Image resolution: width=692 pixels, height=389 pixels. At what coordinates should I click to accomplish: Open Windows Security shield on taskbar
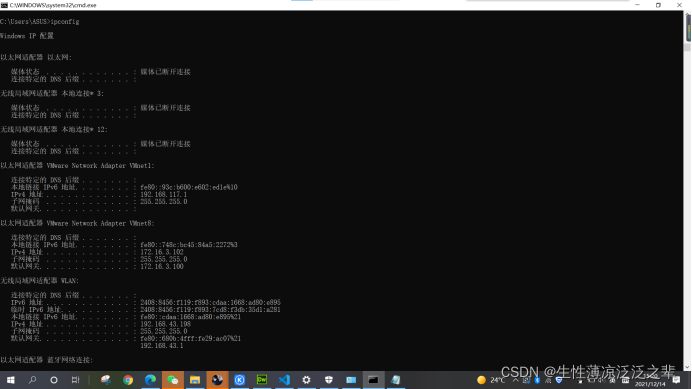pos(329,380)
